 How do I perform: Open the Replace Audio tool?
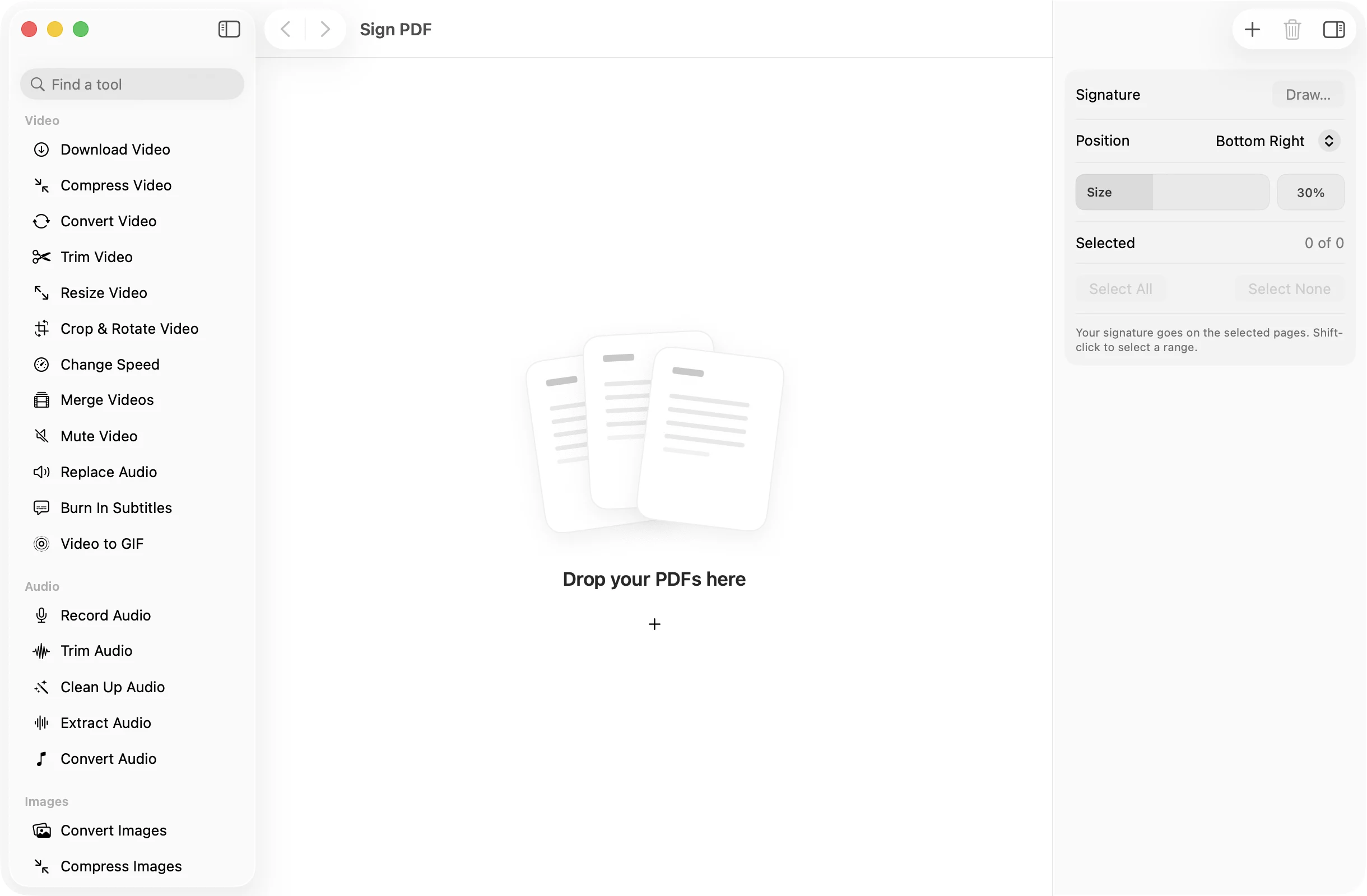pyautogui.click(x=132, y=472)
